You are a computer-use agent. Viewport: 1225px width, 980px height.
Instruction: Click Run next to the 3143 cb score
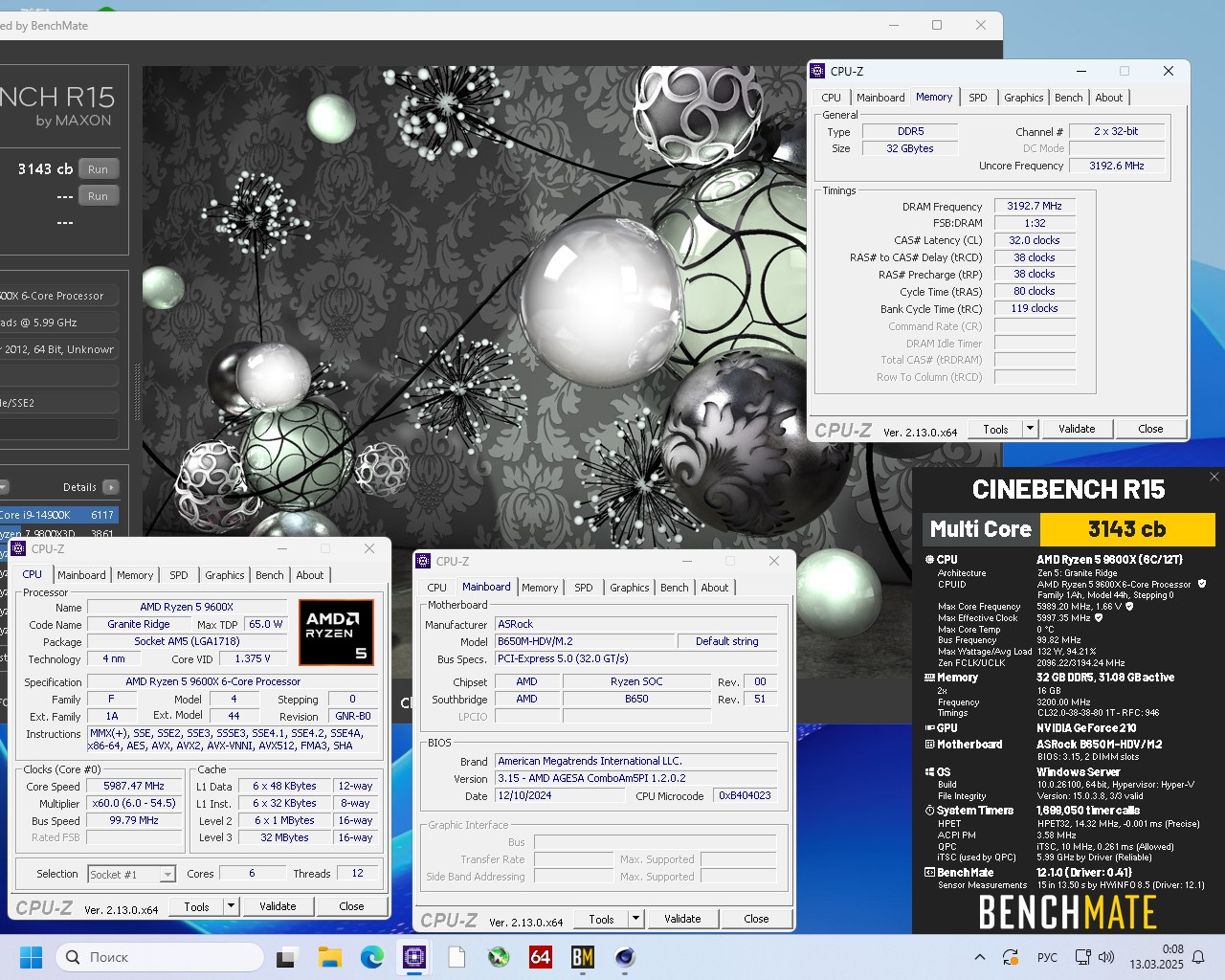pos(98,169)
